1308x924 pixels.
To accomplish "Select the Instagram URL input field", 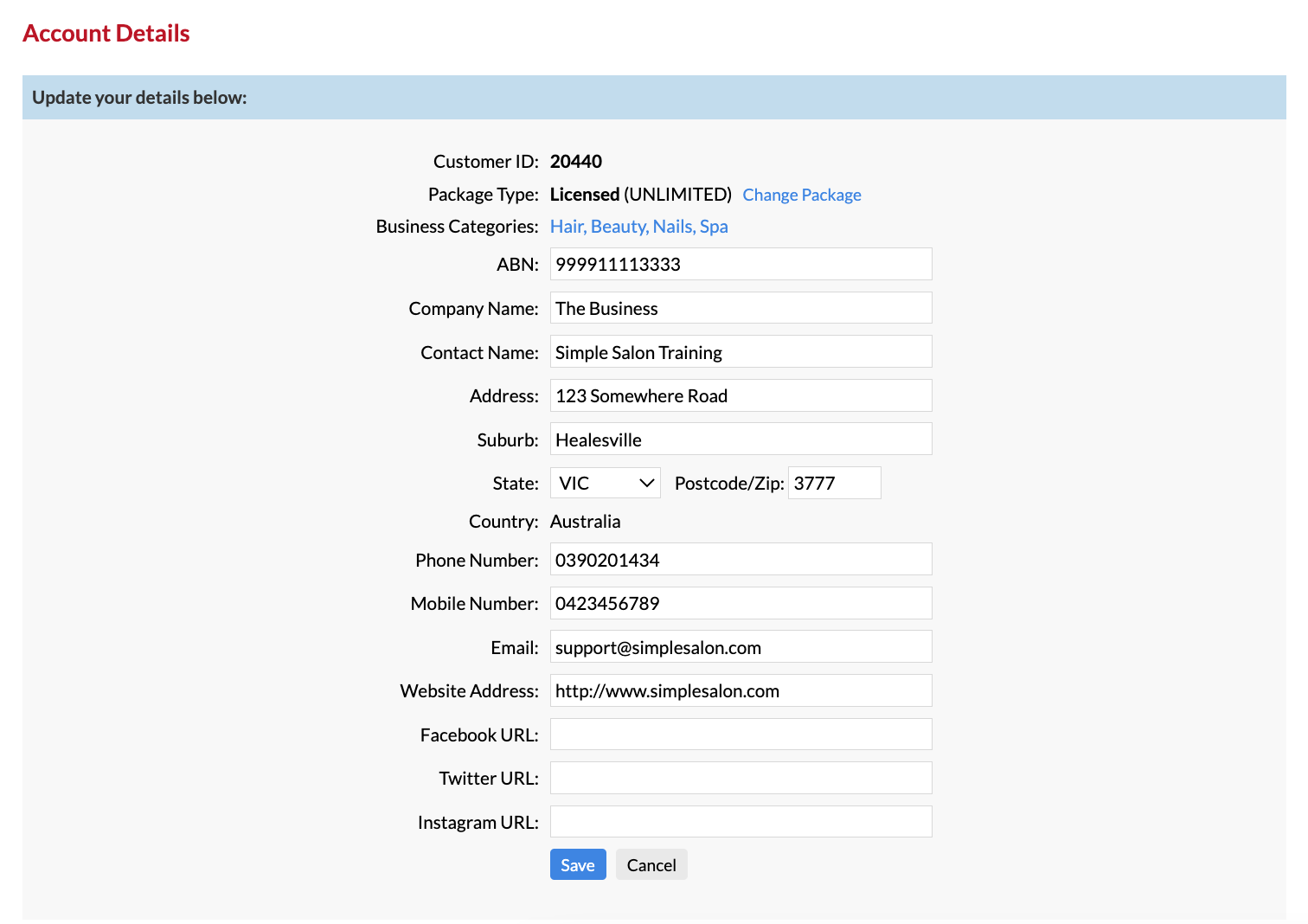I will point(740,821).
